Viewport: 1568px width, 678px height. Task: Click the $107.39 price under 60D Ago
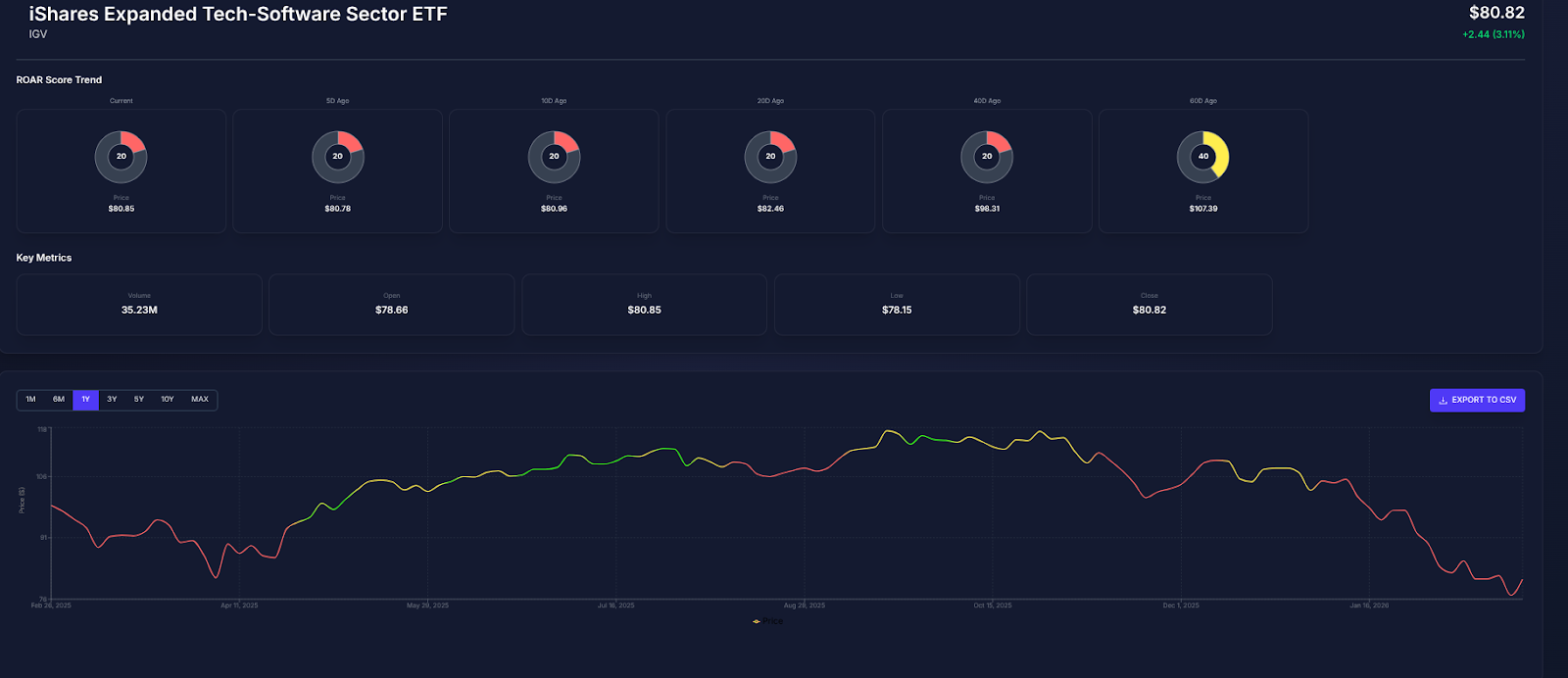click(1203, 209)
